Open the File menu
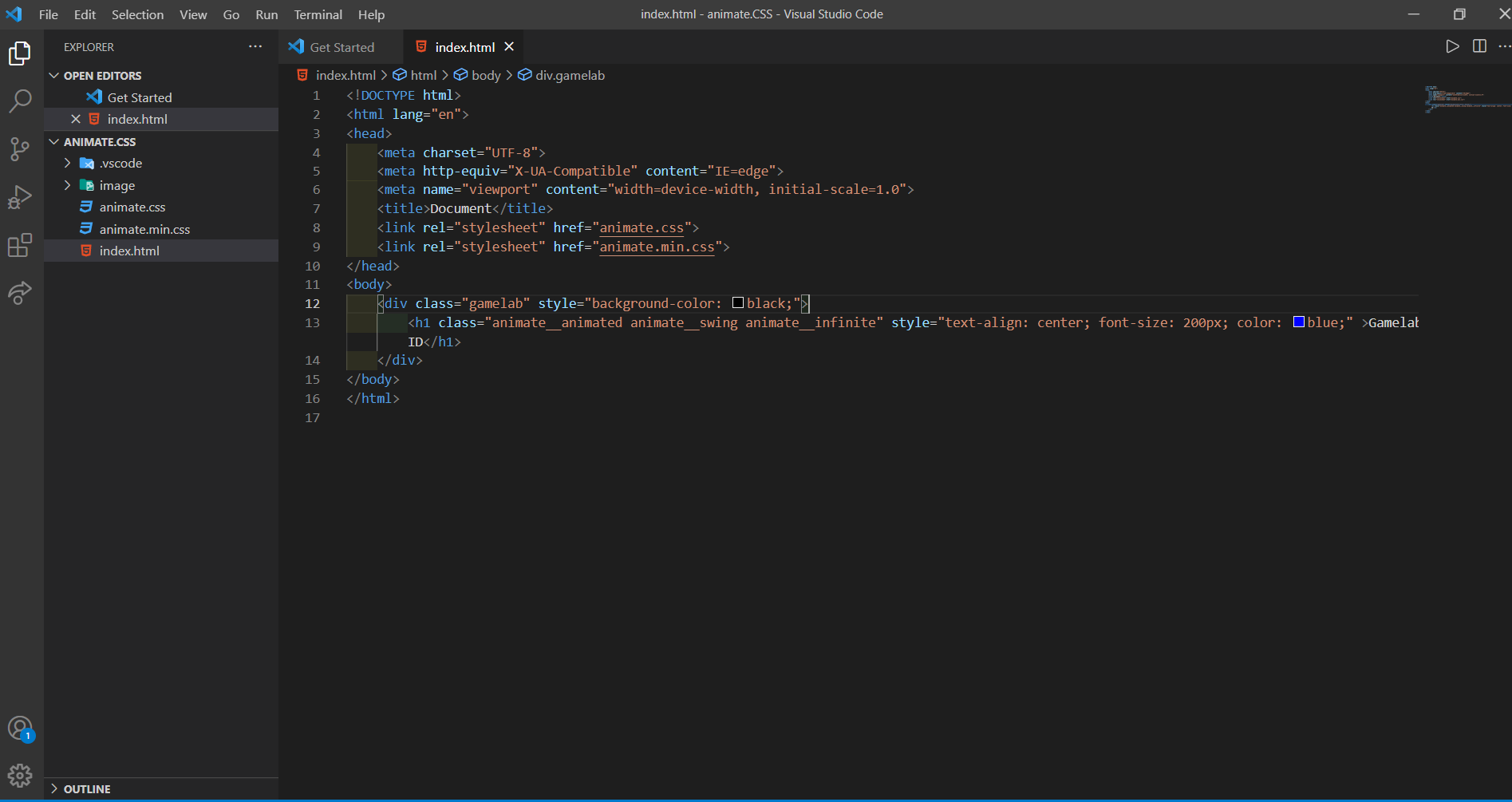Screen dimensions: 1512x802 pos(49,14)
